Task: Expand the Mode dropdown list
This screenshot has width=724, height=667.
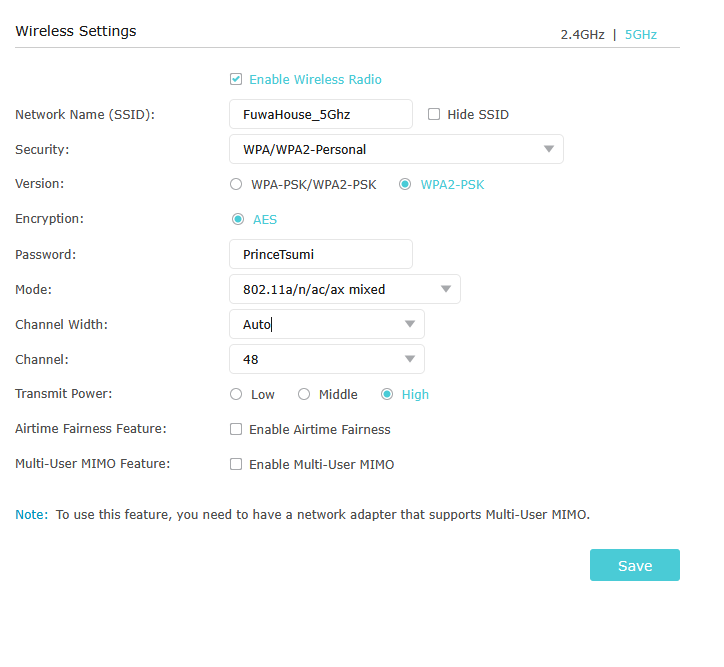Action: coord(344,289)
